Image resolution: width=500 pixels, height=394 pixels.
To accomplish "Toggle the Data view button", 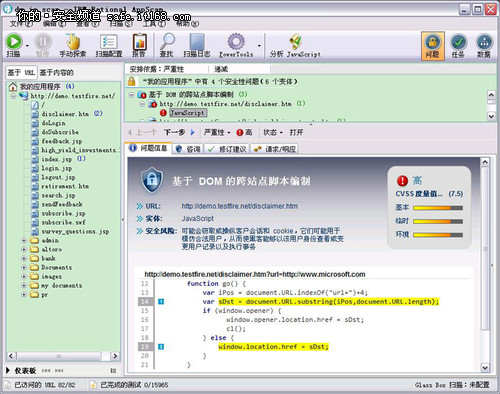I will 484,46.
